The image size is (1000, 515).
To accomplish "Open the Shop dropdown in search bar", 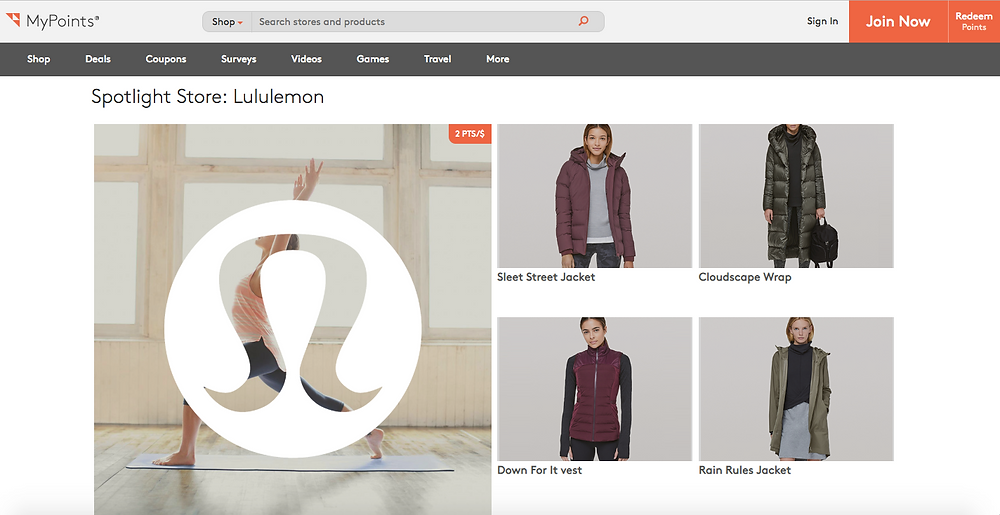I will tap(227, 22).
